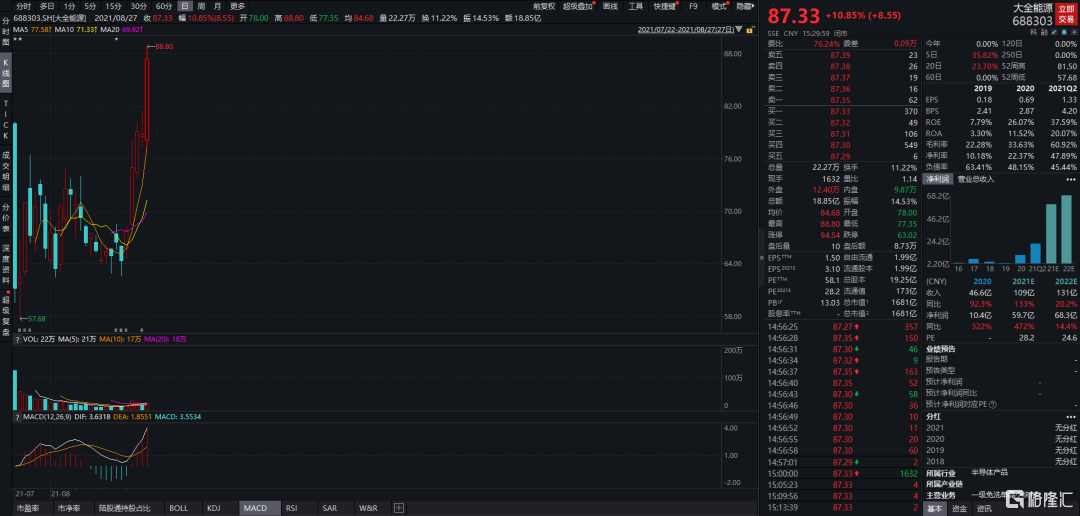
Task: Open the 分时图 vertical sidebar tab
Action: (6, 32)
